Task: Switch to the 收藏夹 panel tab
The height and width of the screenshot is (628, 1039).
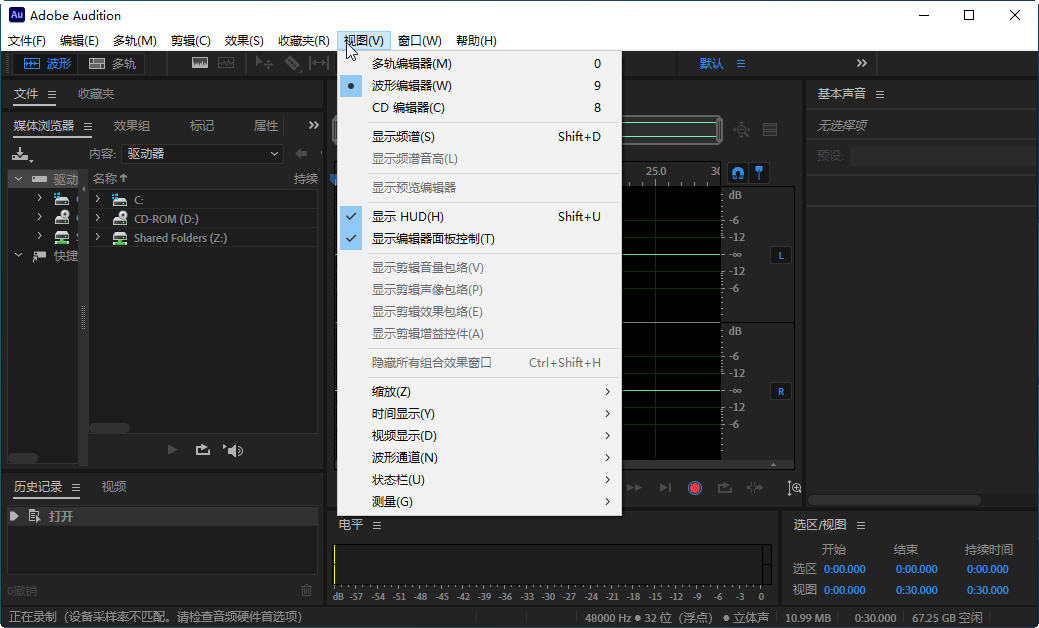Action: (95, 94)
